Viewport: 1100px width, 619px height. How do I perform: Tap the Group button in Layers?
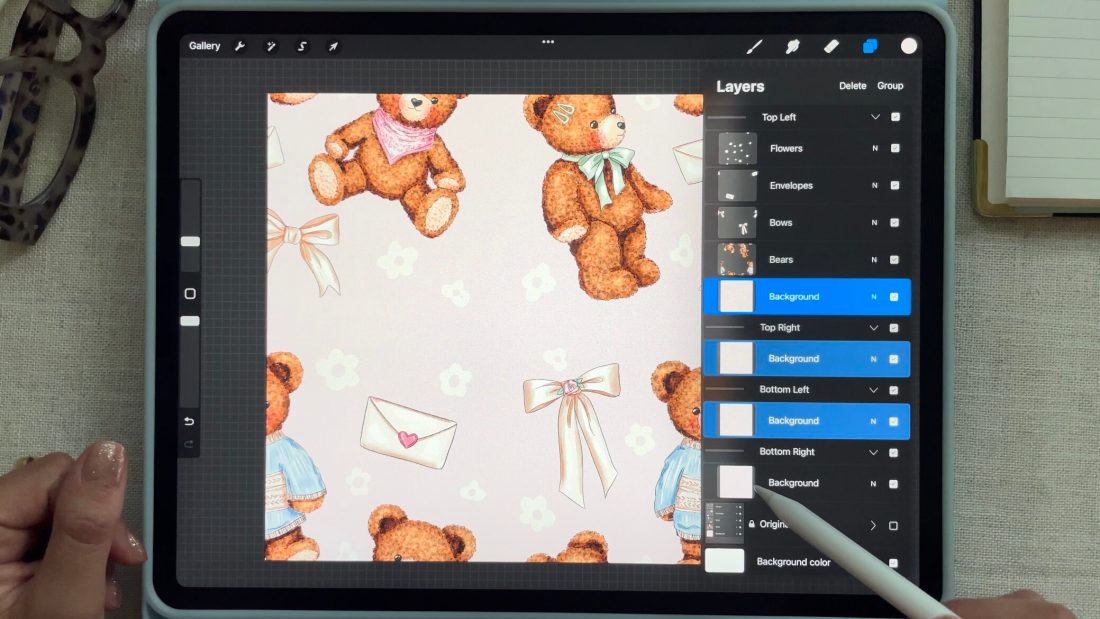tap(890, 86)
